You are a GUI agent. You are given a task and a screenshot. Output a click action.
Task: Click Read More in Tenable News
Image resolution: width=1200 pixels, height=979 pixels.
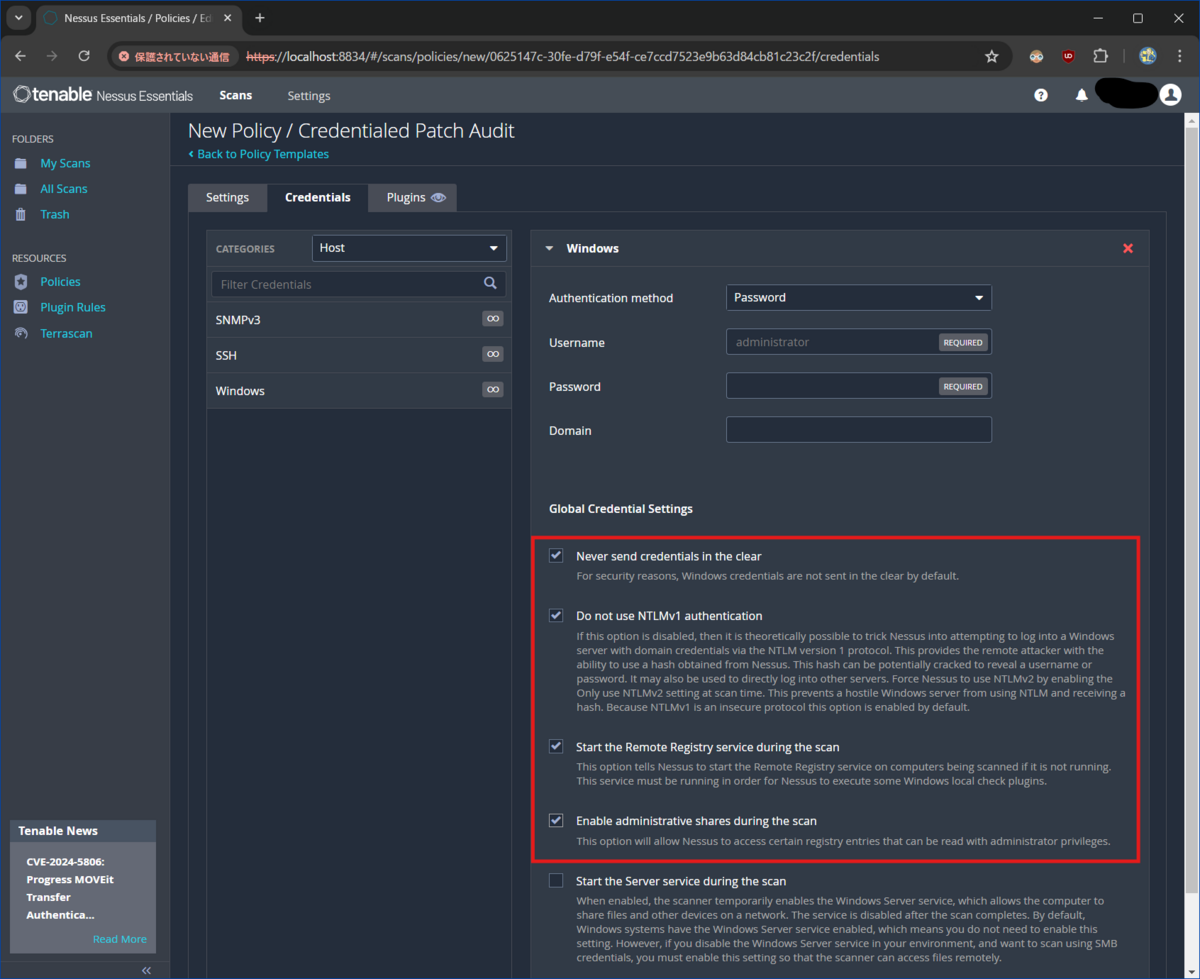tap(120, 939)
